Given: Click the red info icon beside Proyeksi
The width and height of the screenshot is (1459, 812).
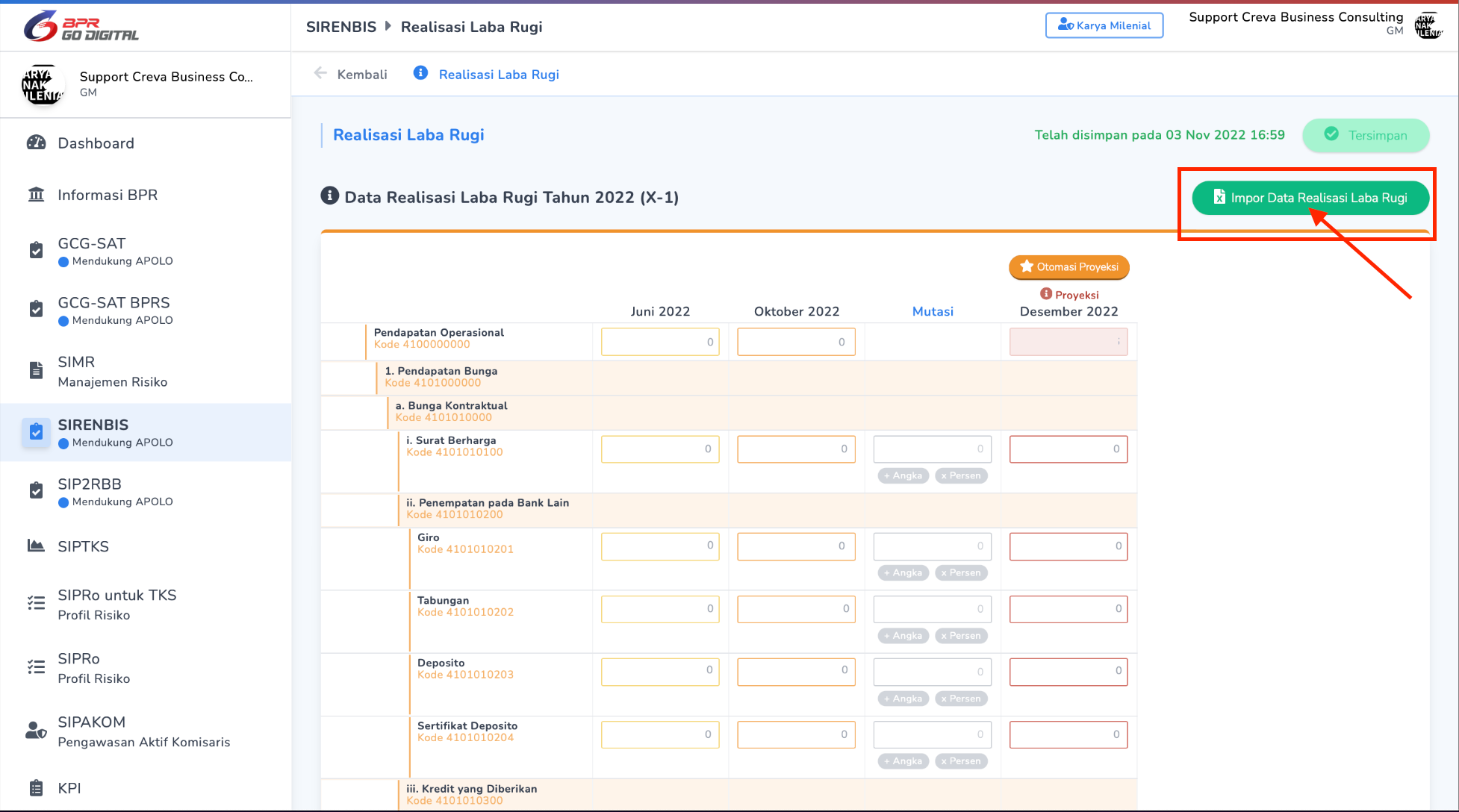Looking at the screenshot, I should coord(1046,294).
